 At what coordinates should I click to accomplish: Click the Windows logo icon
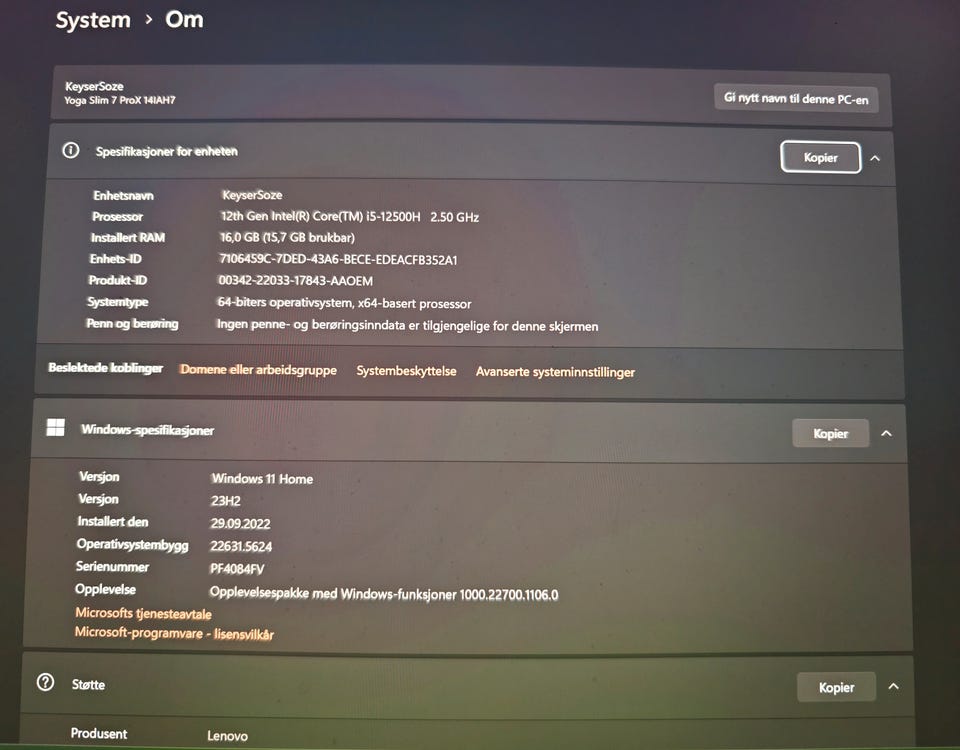pos(56,427)
